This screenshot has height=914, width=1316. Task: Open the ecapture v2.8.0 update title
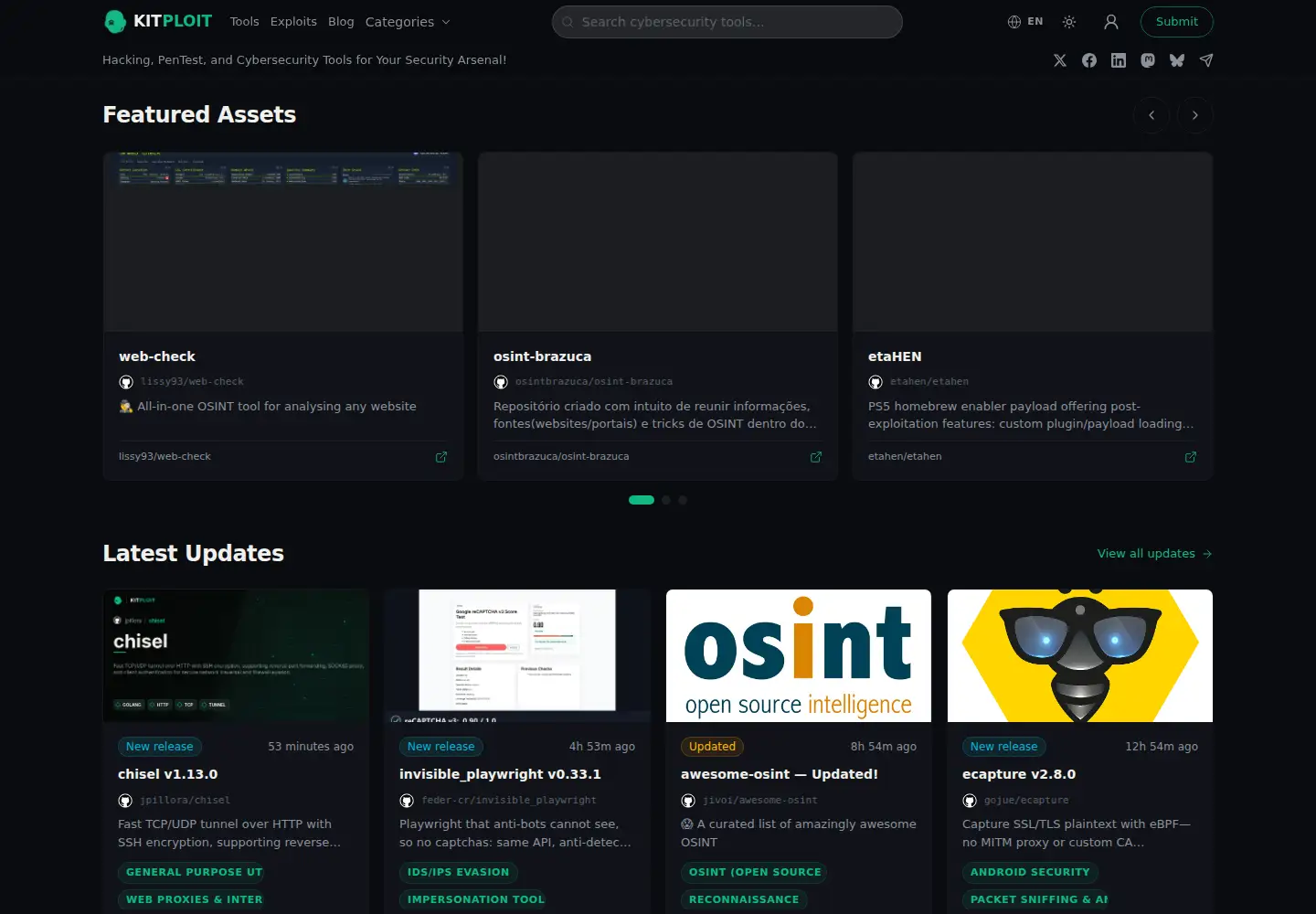coord(1019,774)
